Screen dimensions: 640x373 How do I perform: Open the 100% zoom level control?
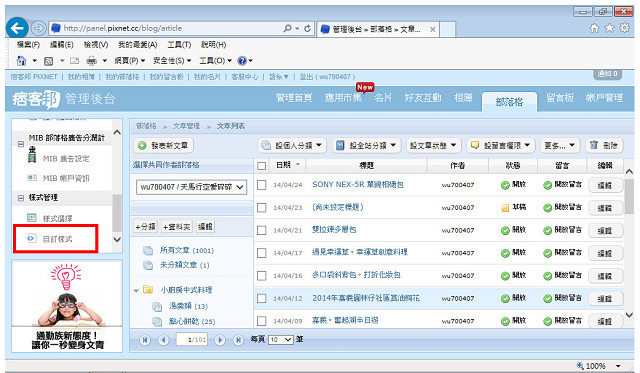tap(599, 366)
